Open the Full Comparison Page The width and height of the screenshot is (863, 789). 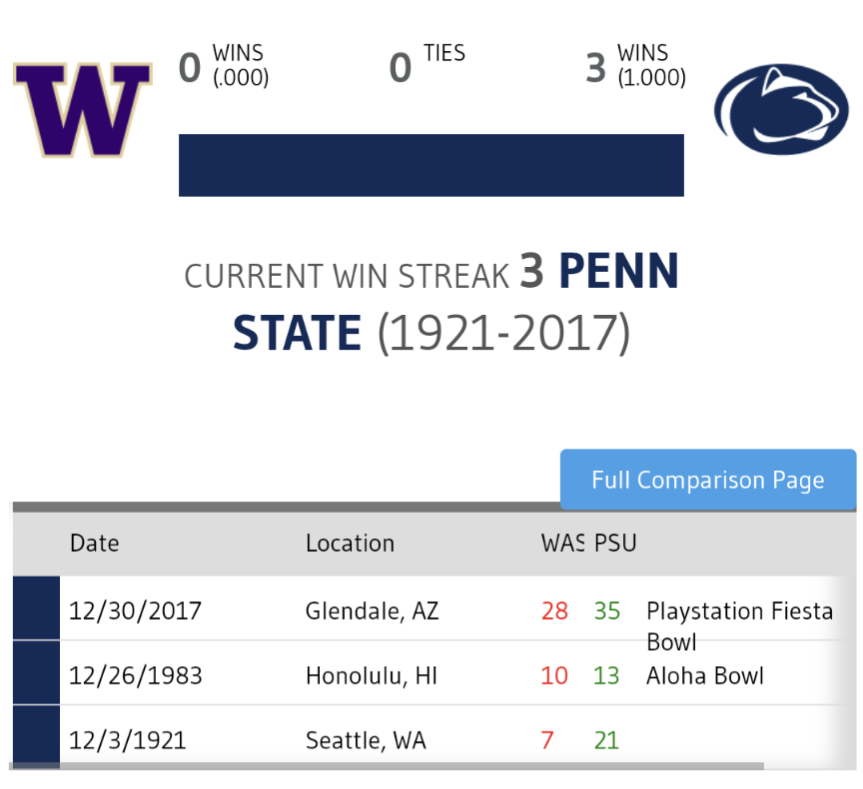click(x=707, y=480)
